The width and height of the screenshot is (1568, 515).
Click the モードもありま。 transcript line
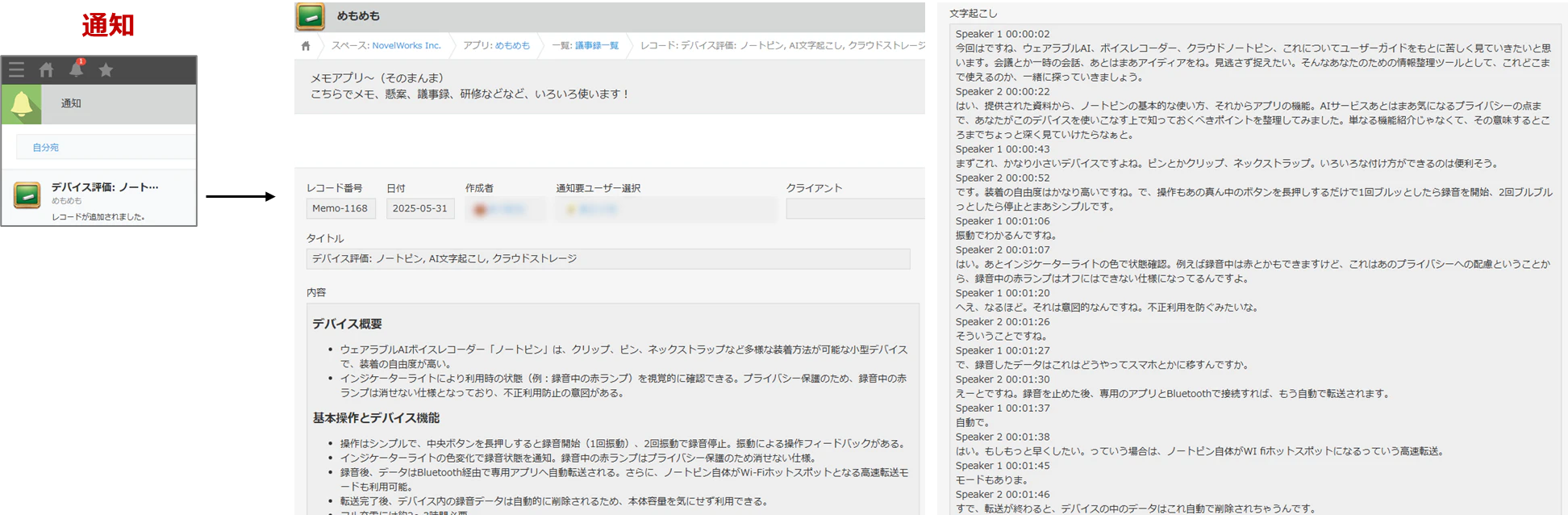[991, 480]
